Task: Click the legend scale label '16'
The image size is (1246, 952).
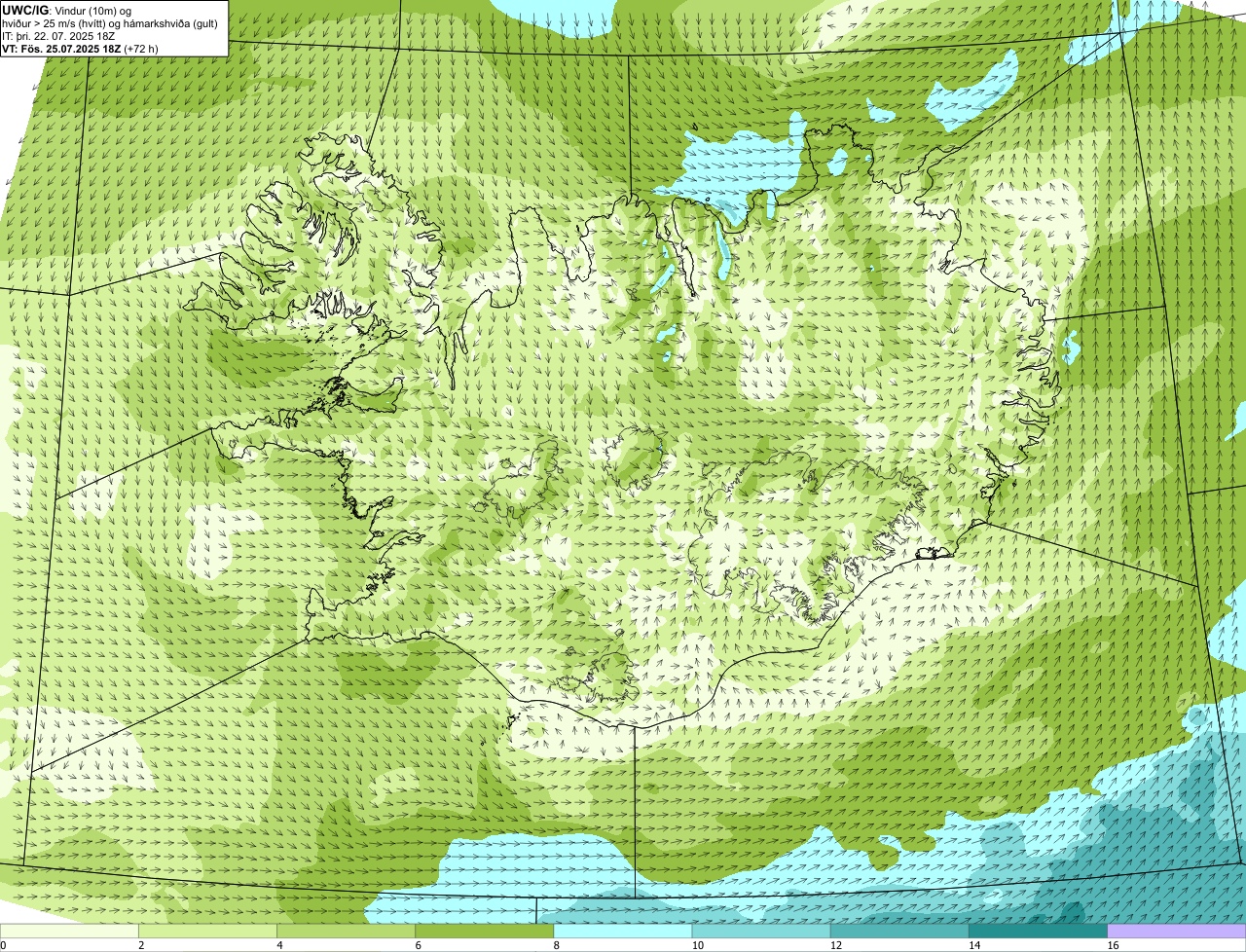Action: pyautogui.click(x=1113, y=945)
